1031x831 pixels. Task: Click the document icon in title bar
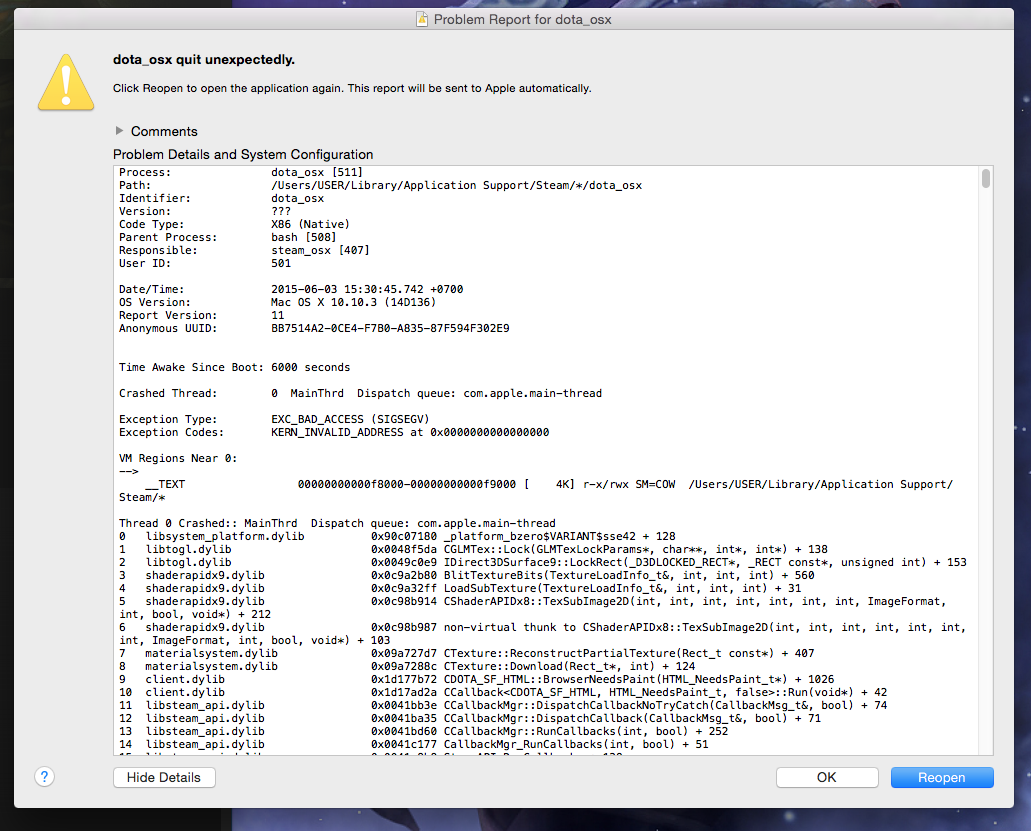422,19
